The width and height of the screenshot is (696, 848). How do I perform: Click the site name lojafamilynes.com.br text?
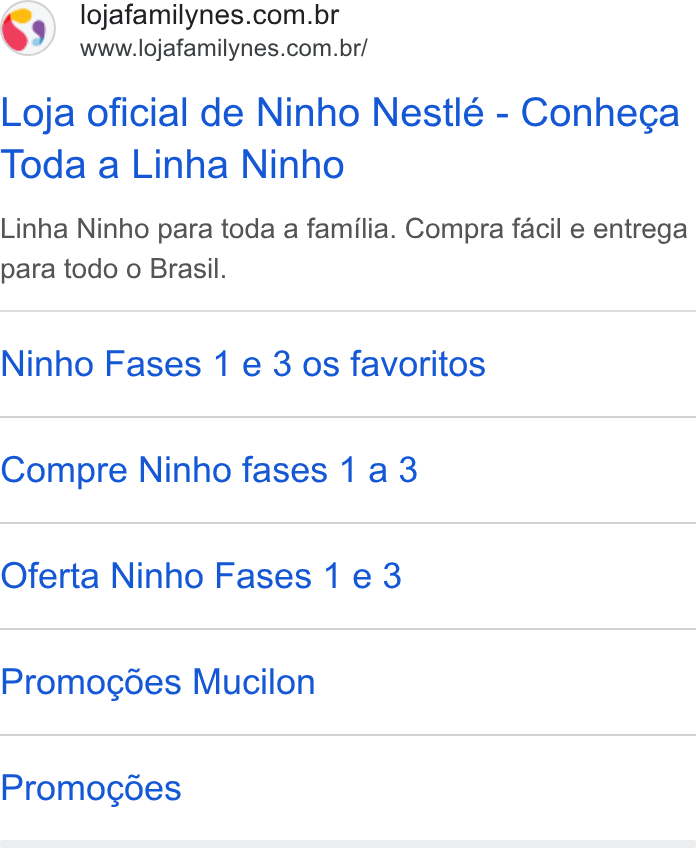[x=209, y=15]
